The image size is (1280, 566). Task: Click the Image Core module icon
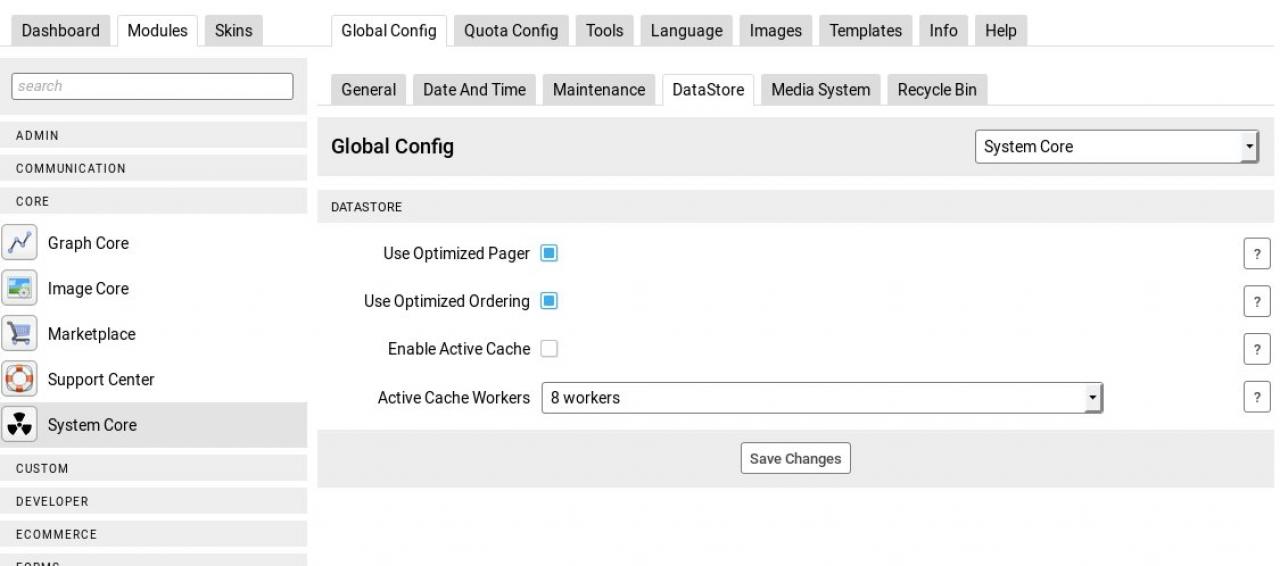tap(18, 289)
